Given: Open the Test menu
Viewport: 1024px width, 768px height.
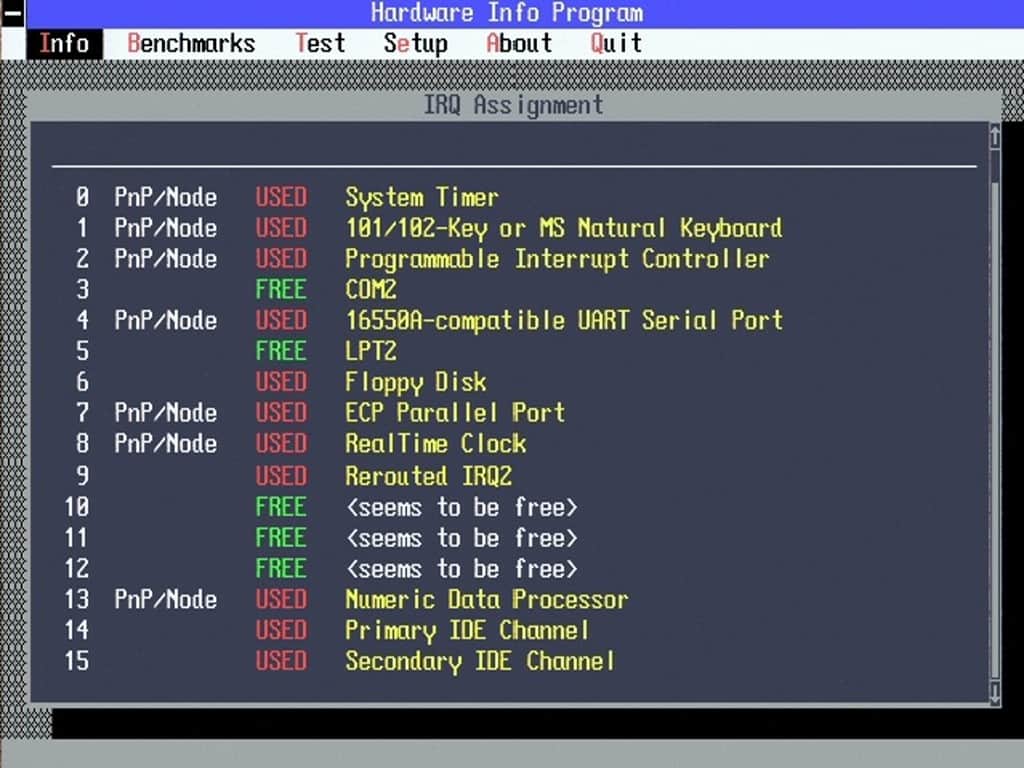Looking at the screenshot, I should click(x=320, y=44).
